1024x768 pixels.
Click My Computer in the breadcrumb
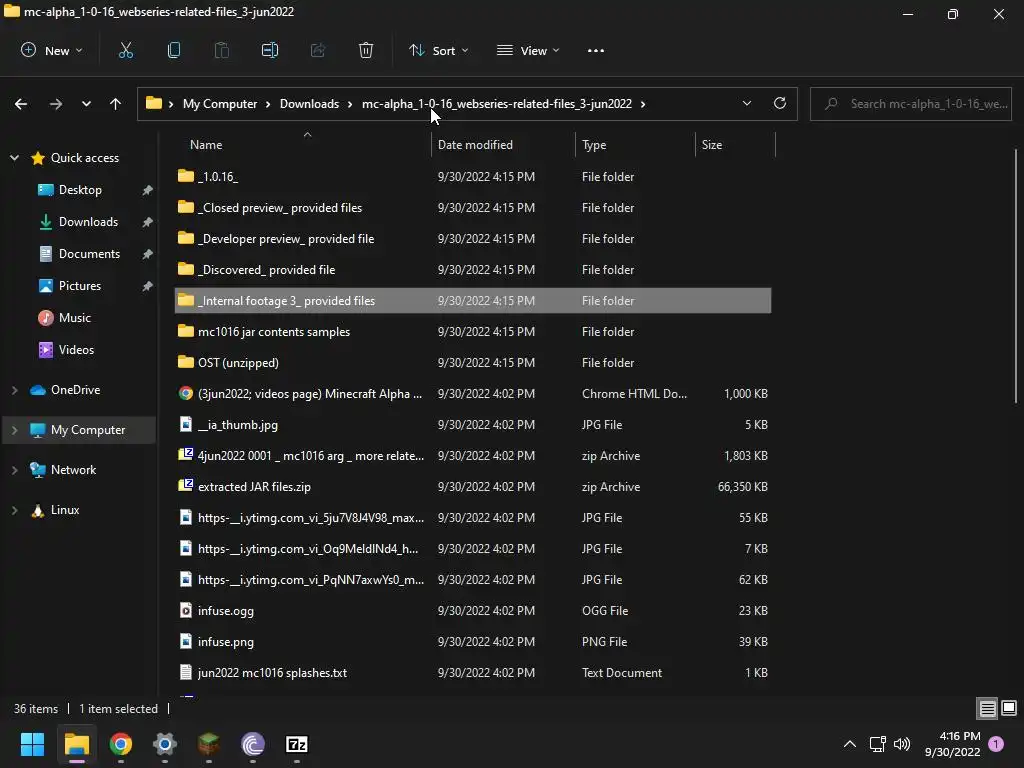click(x=220, y=104)
